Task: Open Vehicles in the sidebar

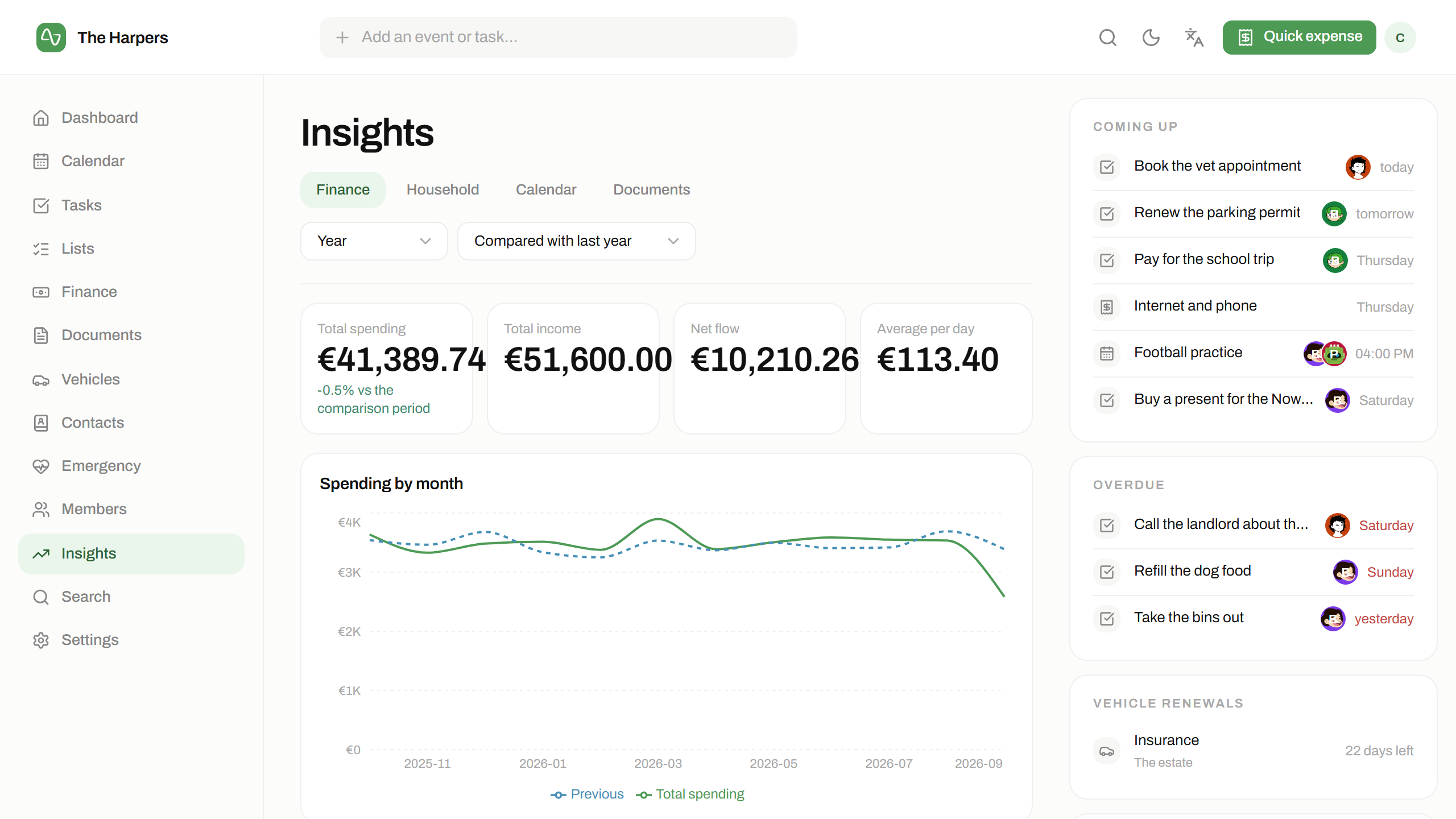Action: click(131, 379)
